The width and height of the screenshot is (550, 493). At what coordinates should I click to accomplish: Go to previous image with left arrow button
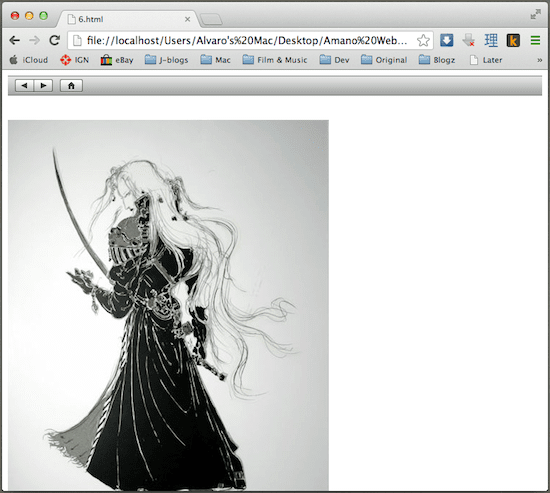[24, 86]
